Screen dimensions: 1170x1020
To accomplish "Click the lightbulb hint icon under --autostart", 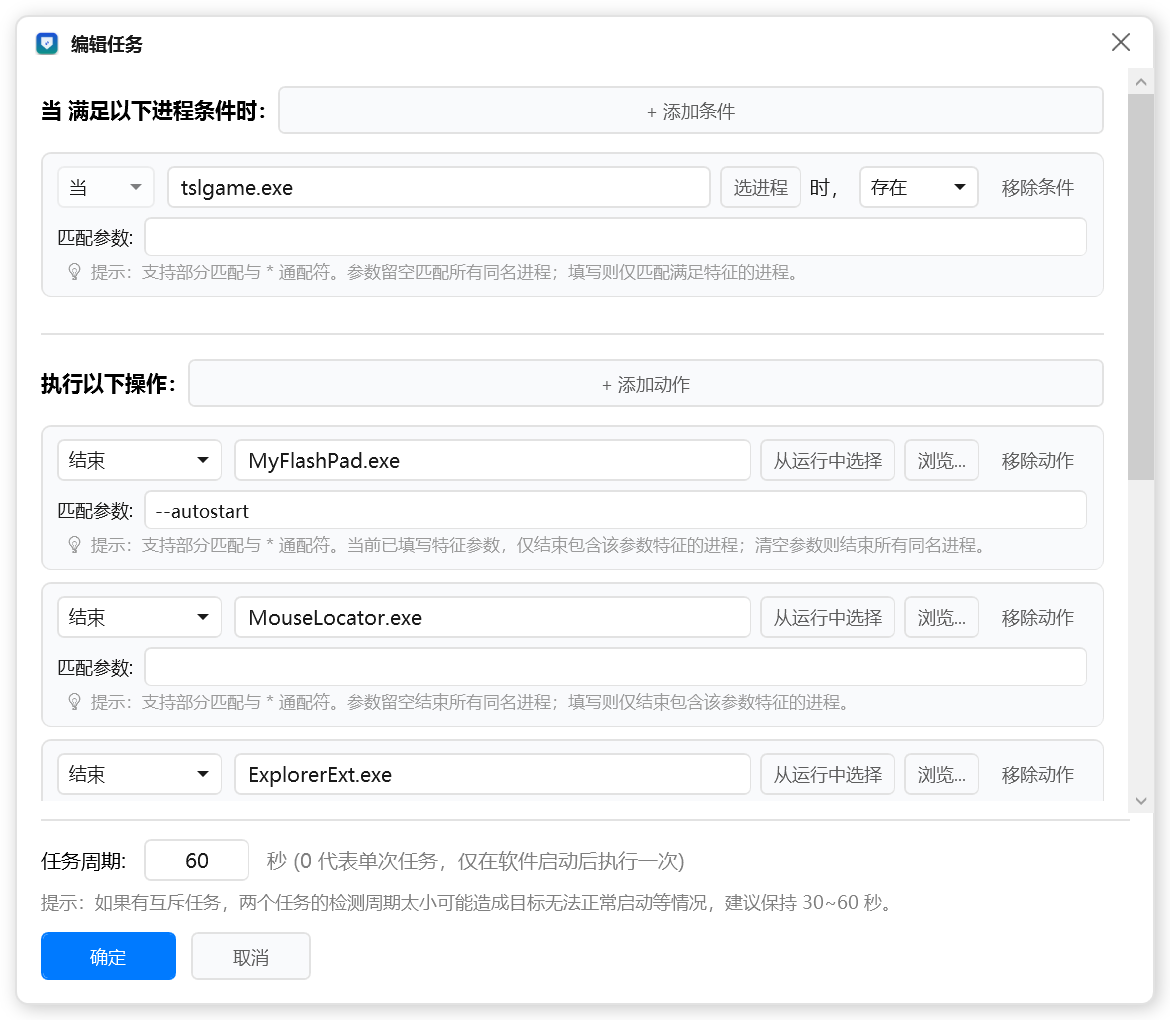I will click(74, 545).
